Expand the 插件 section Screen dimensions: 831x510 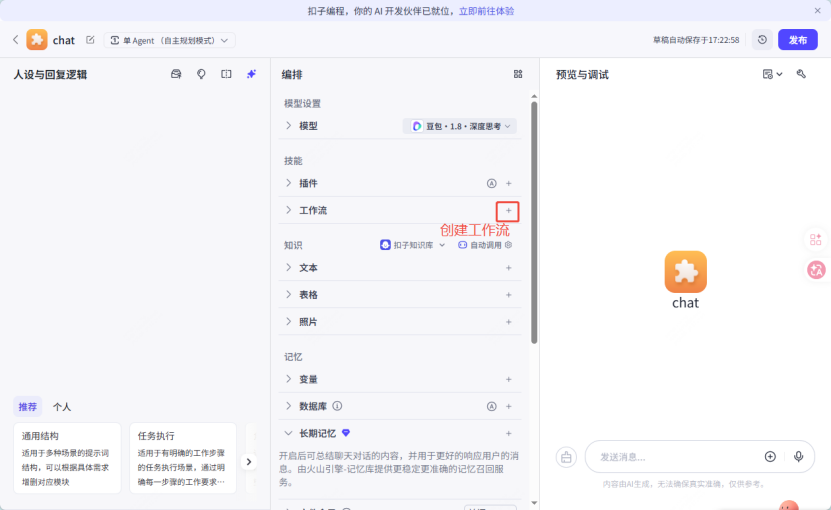coord(288,183)
